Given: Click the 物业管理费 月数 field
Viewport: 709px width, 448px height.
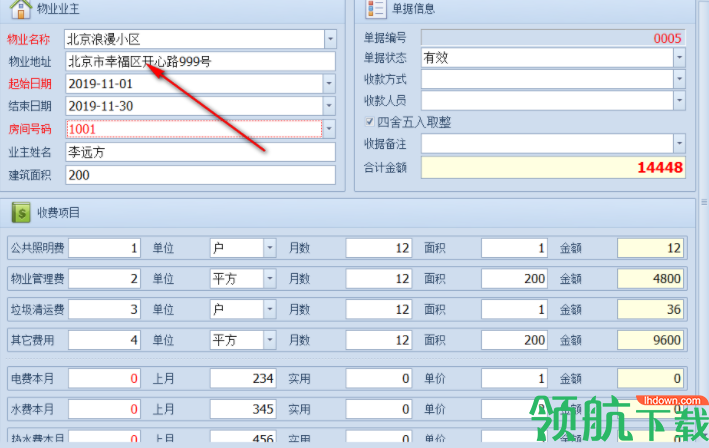Looking at the screenshot, I should click(x=379, y=278).
